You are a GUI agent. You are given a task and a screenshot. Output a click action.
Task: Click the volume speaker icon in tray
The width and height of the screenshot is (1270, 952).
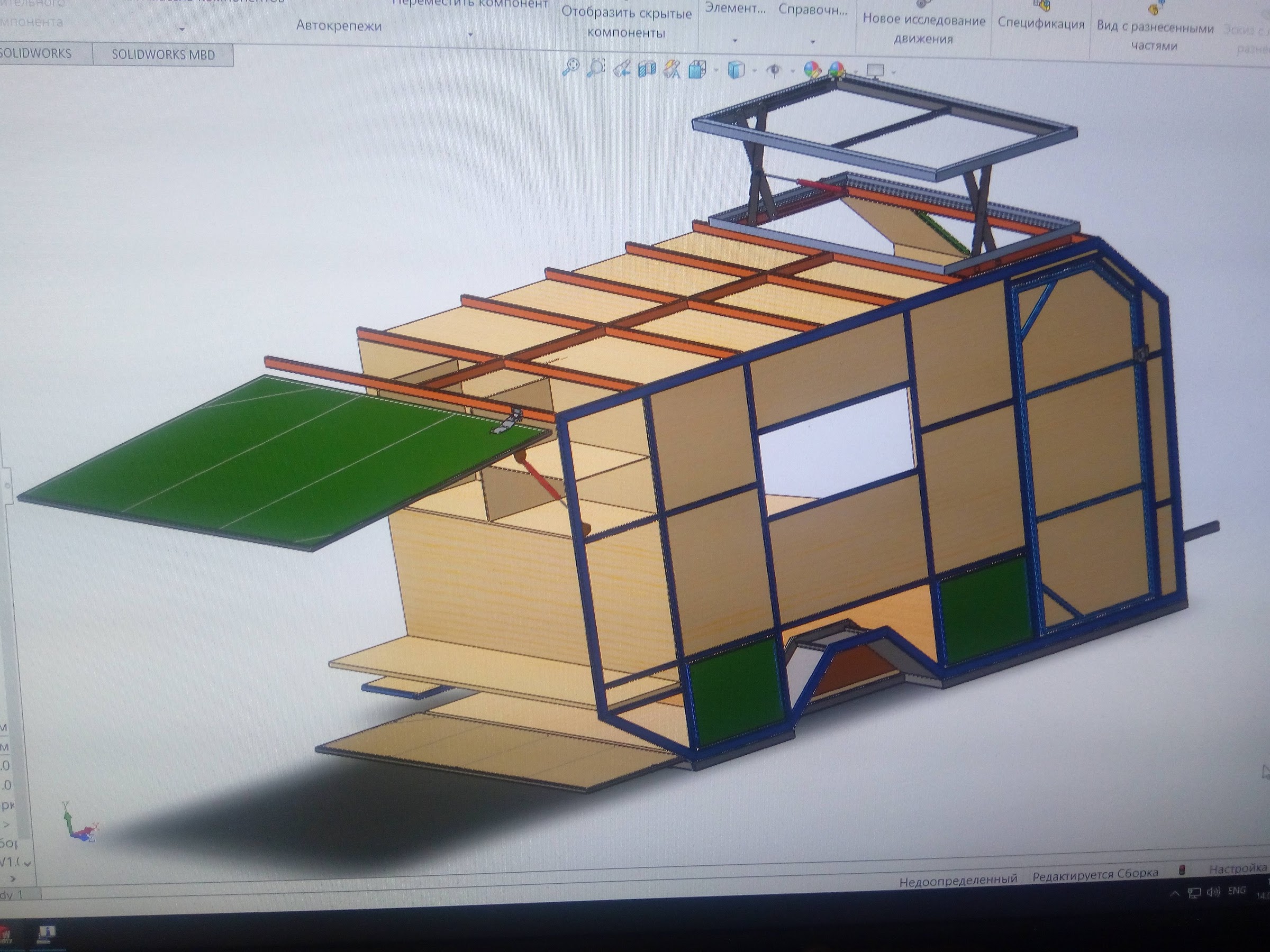click(1214, 892)
